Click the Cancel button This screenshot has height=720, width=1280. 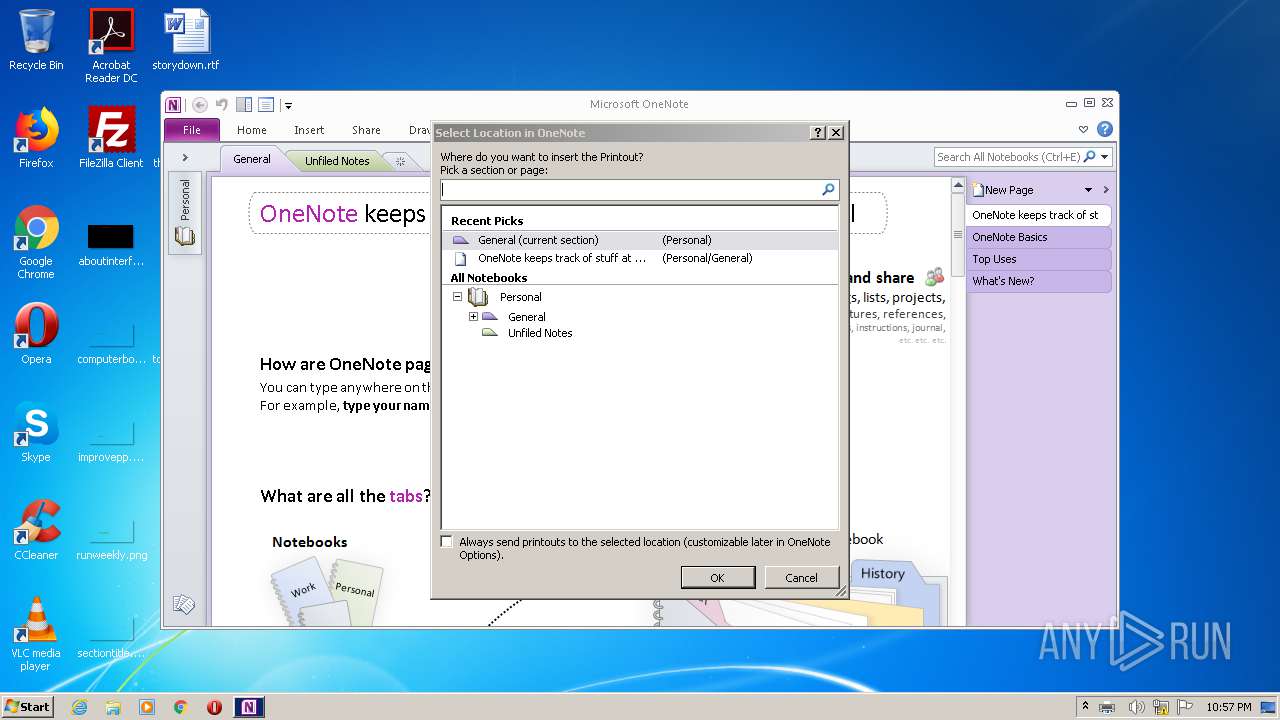801,578
